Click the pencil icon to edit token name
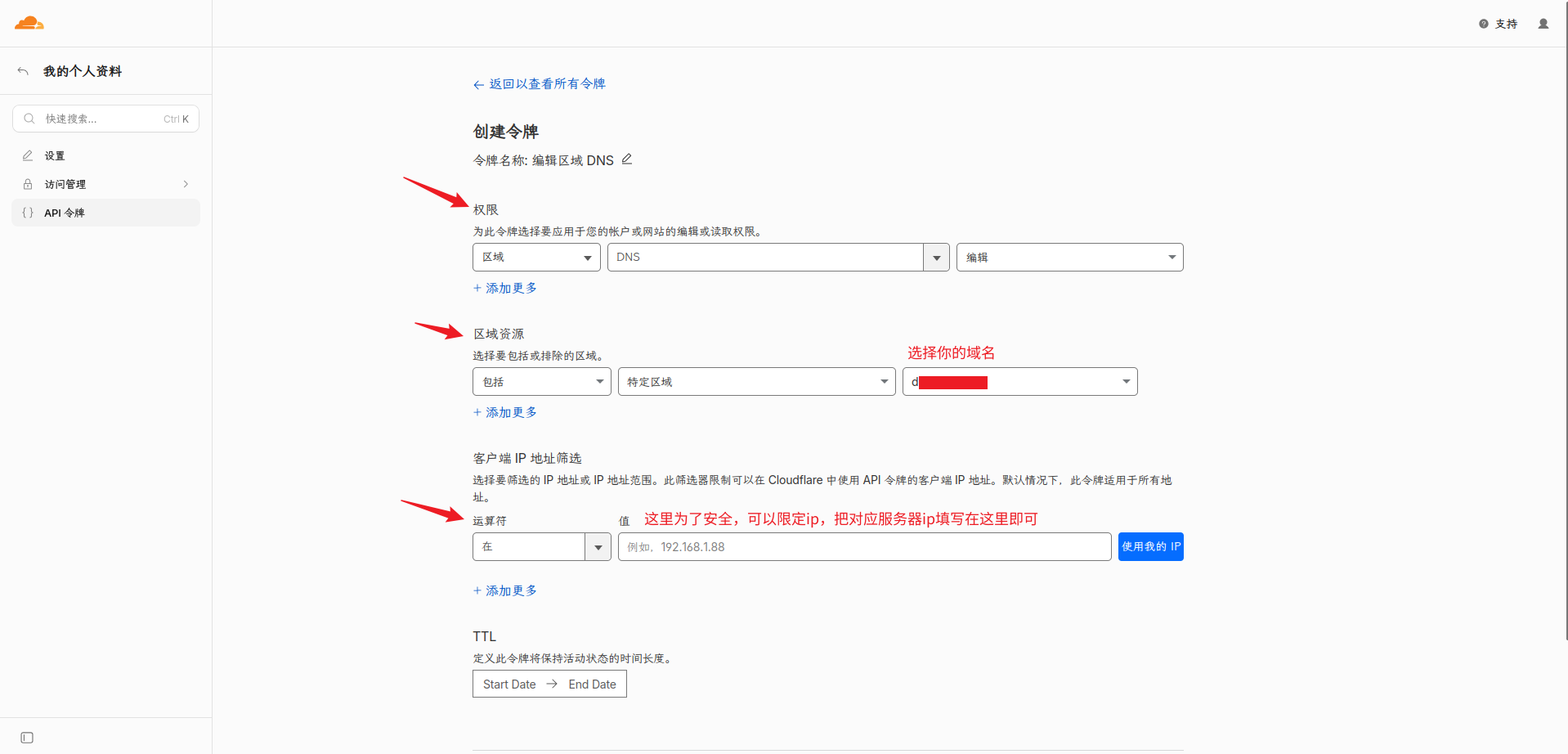This screenshot has height=754, width=1568. 627,159
